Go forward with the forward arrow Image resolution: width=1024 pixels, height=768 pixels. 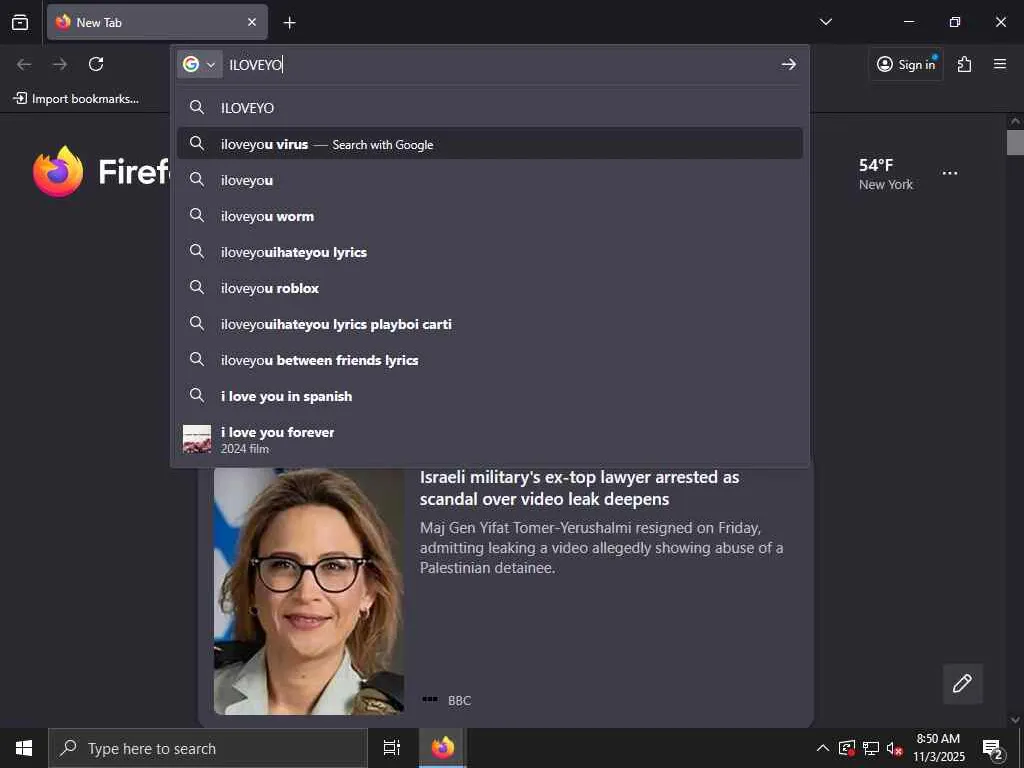[x=60, y=64]
